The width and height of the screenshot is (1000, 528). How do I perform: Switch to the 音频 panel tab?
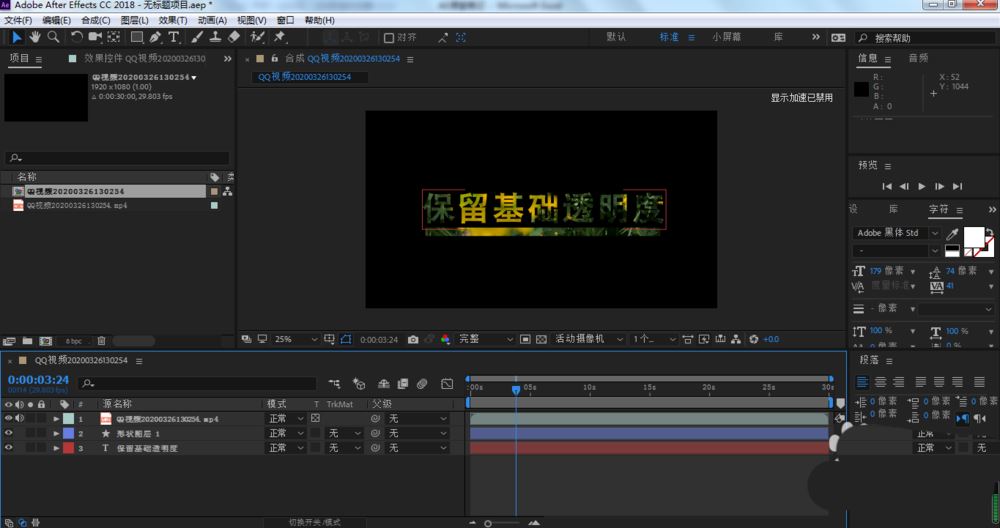pos(917,58)
